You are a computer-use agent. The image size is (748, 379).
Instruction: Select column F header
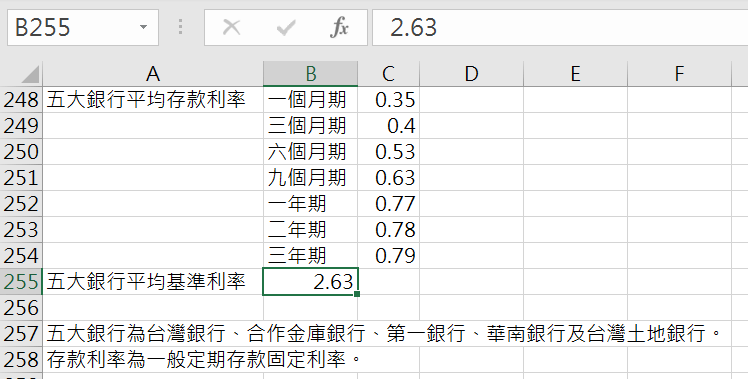(x=679, y=74)
